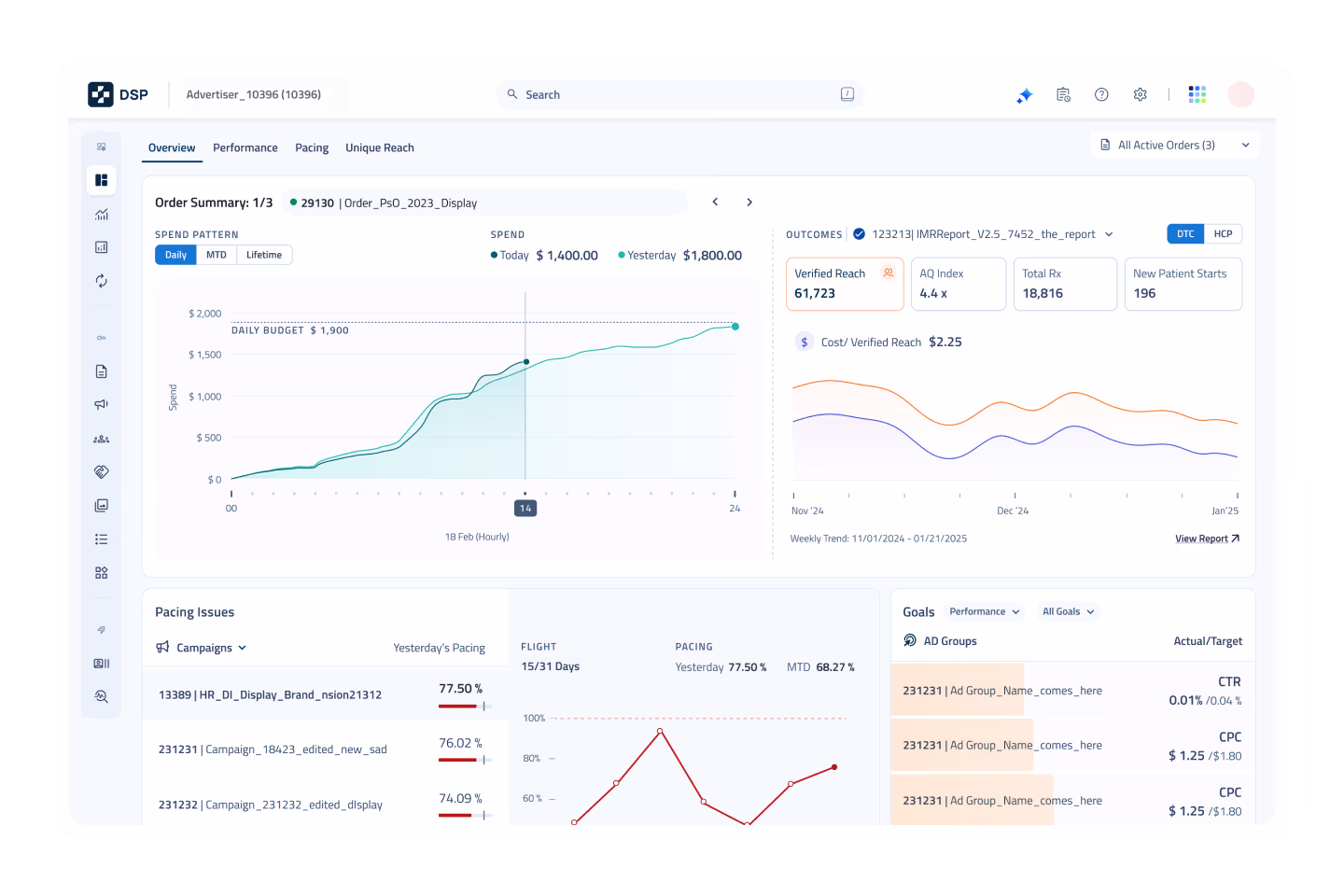Open the magnifier insights sidebar icon
The height and width of the screenshot is (896, 1344).
tap(101, 696)
